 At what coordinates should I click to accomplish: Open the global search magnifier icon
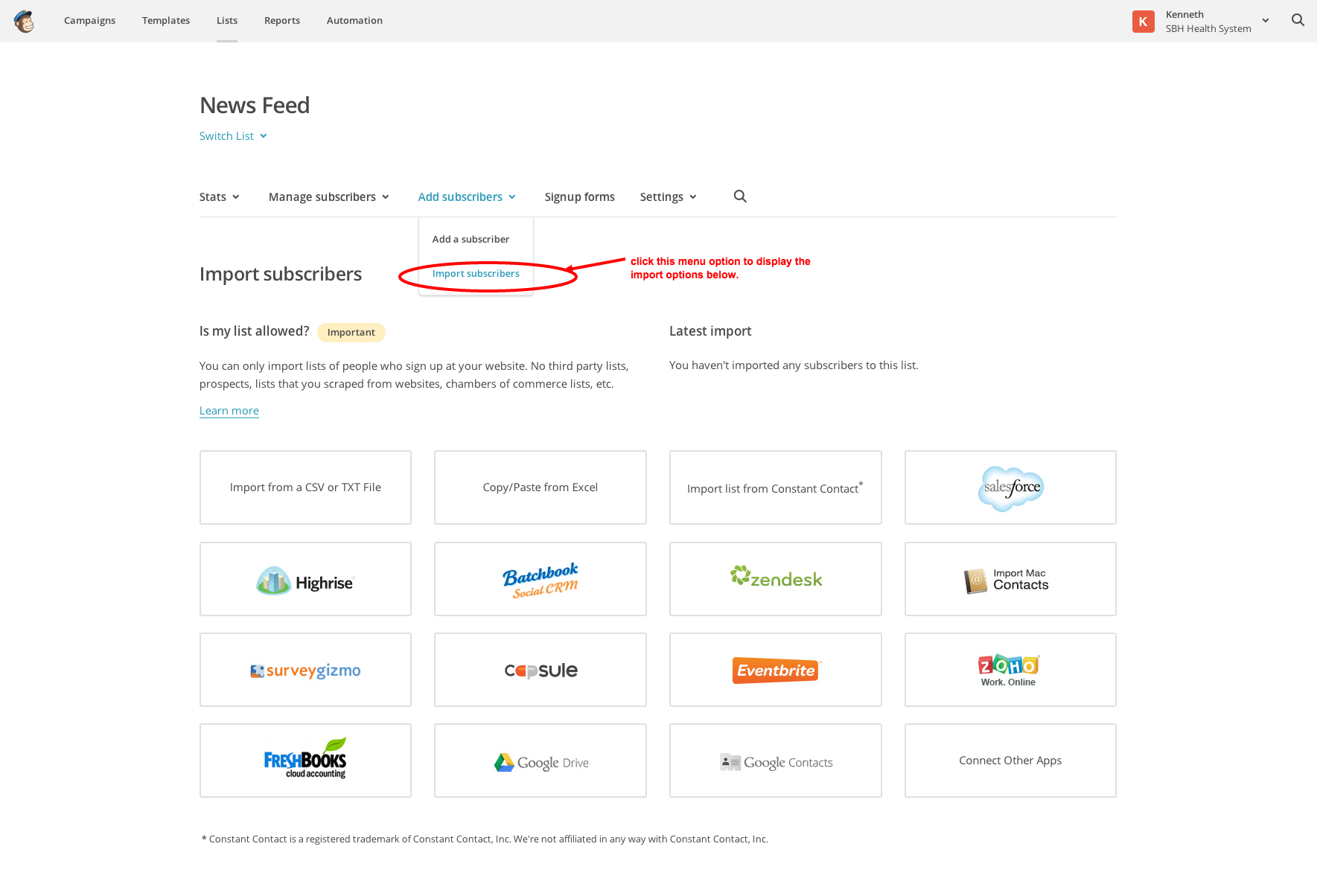point(1298,20)
